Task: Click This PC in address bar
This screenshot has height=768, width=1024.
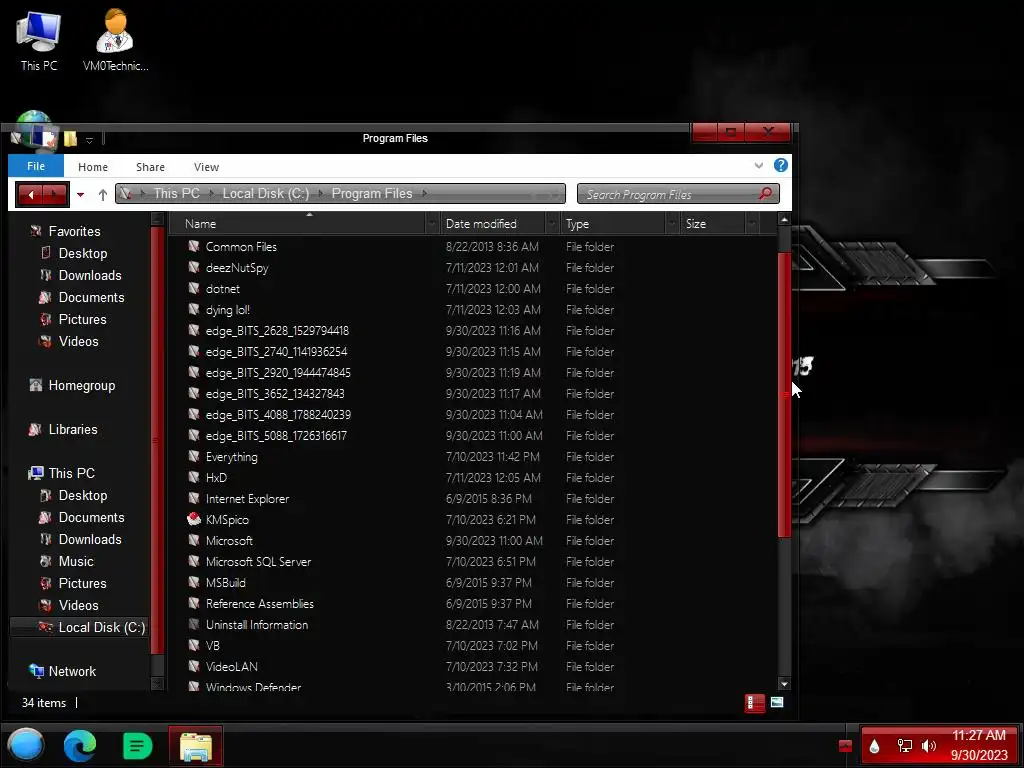Action: click(176, 193)
